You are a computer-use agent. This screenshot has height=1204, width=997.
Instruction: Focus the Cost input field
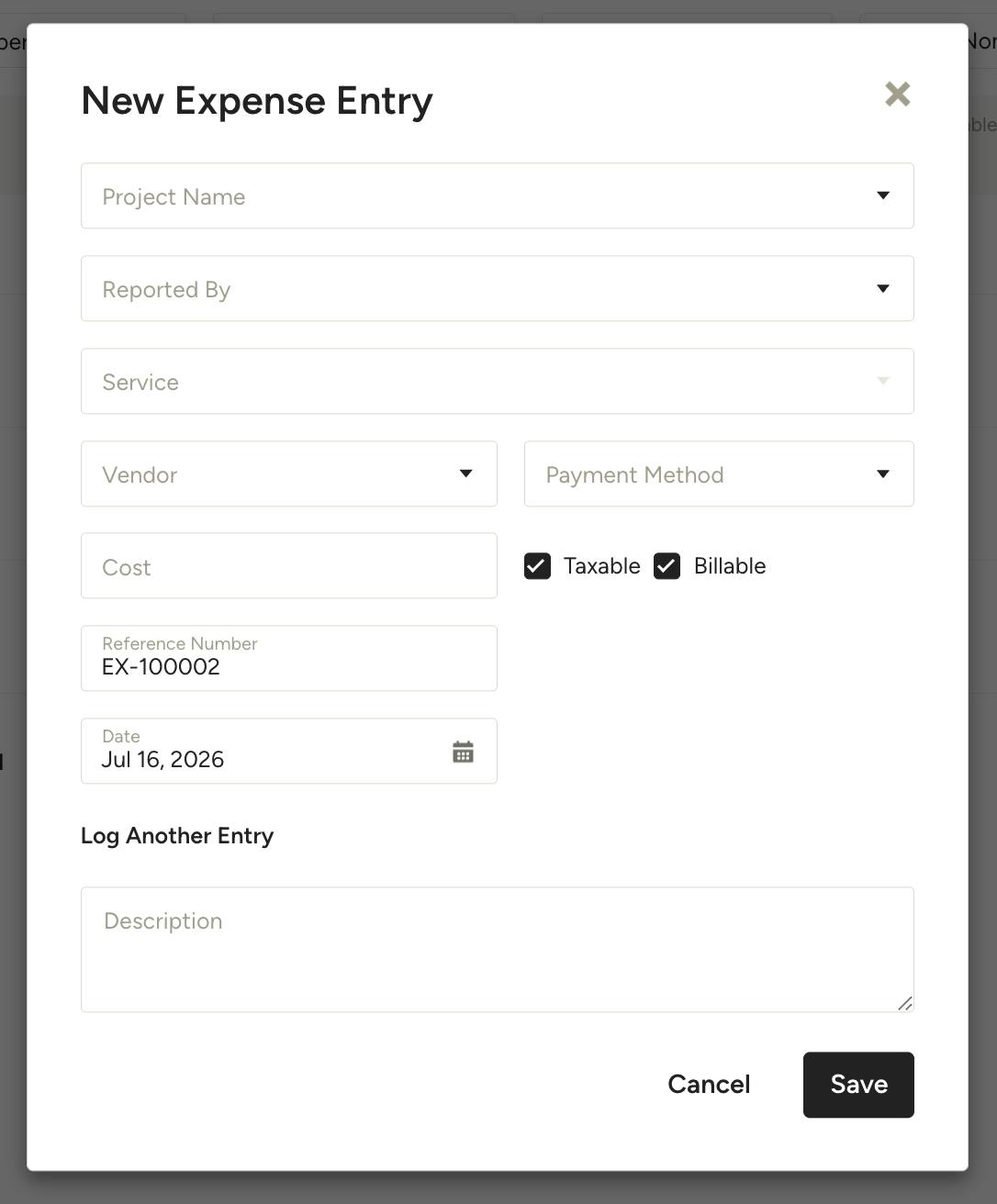pos(289,565)
